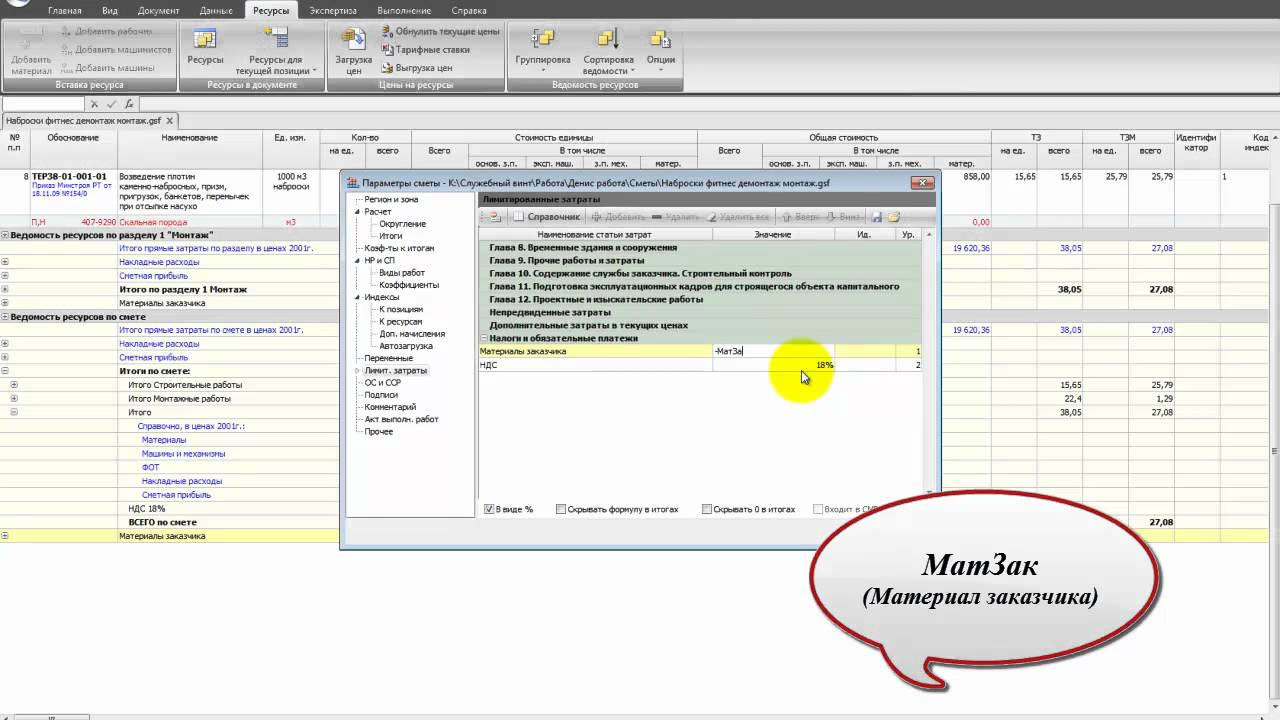
Task: Click Добавить машины
Action: point(107,67)
